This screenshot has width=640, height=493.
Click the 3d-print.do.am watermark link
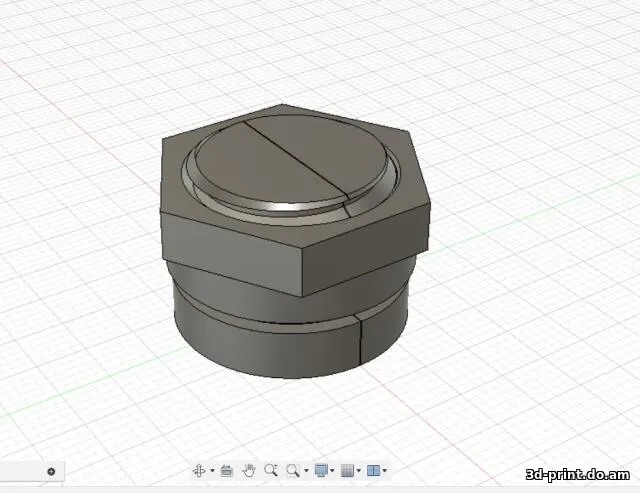click(578, 473)
